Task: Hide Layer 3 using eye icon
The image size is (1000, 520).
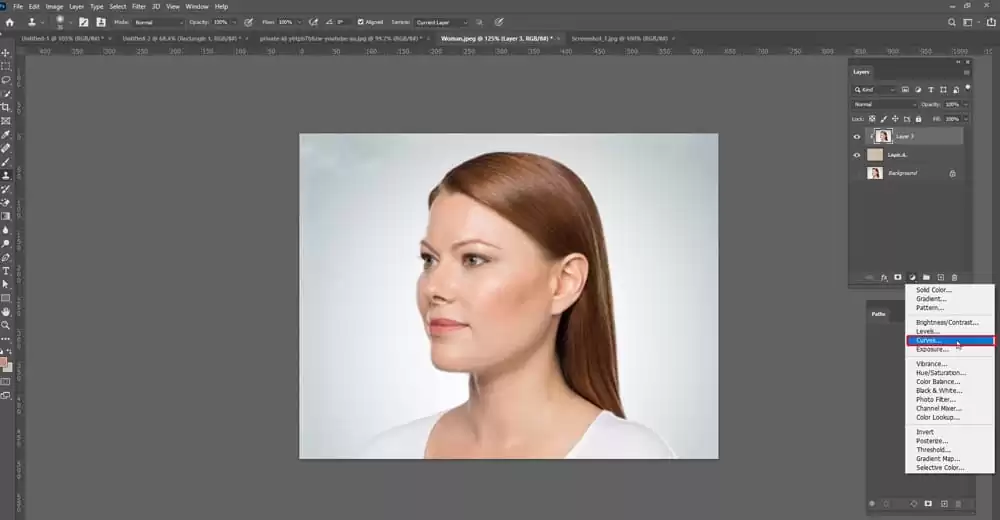Action: pyautogui.click(x=857, y=136)
